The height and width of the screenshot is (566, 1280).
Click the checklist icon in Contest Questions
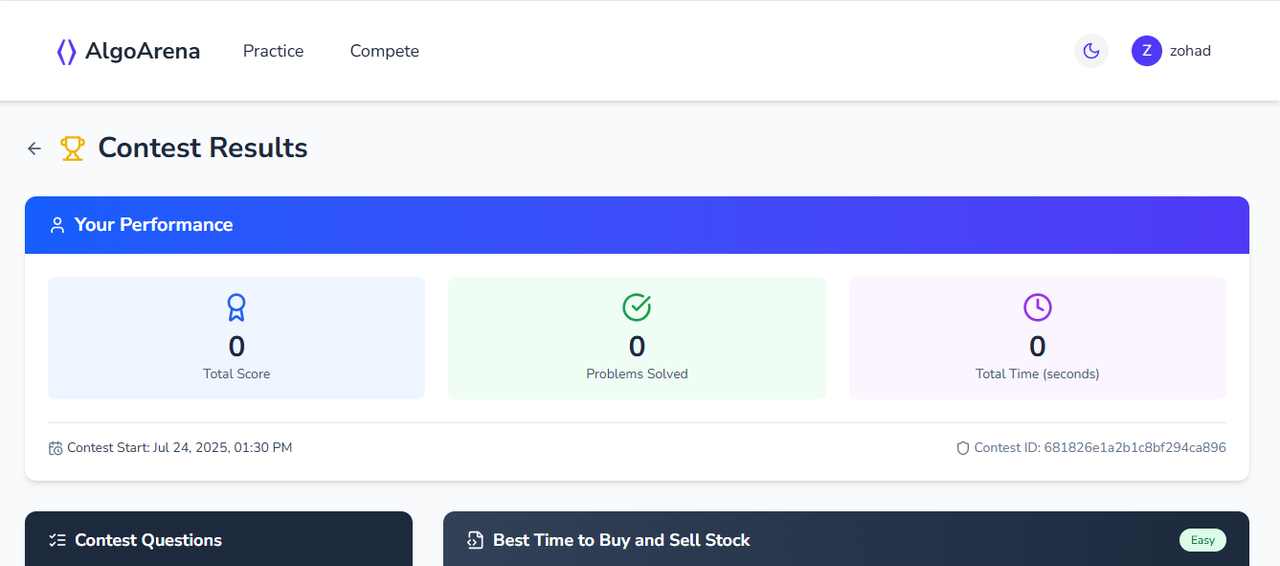pos(57,540)
